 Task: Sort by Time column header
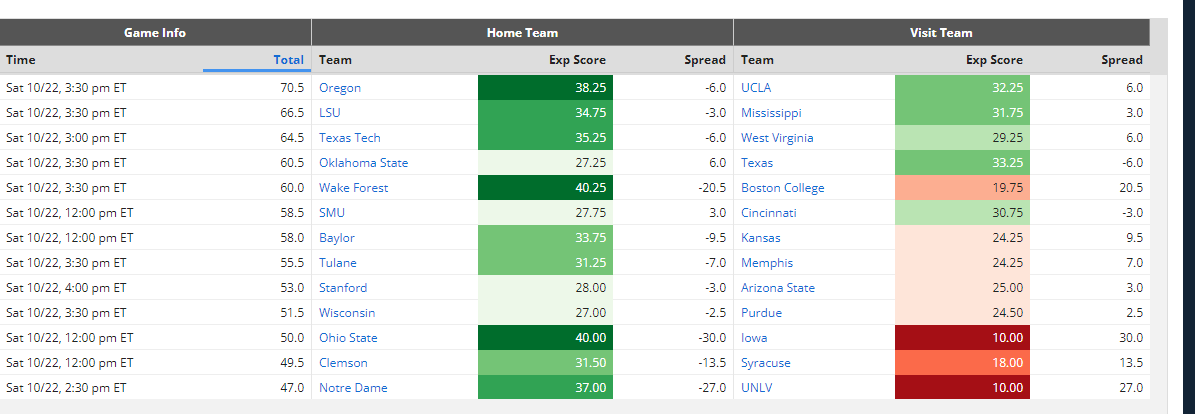click(x=21, y=59)
